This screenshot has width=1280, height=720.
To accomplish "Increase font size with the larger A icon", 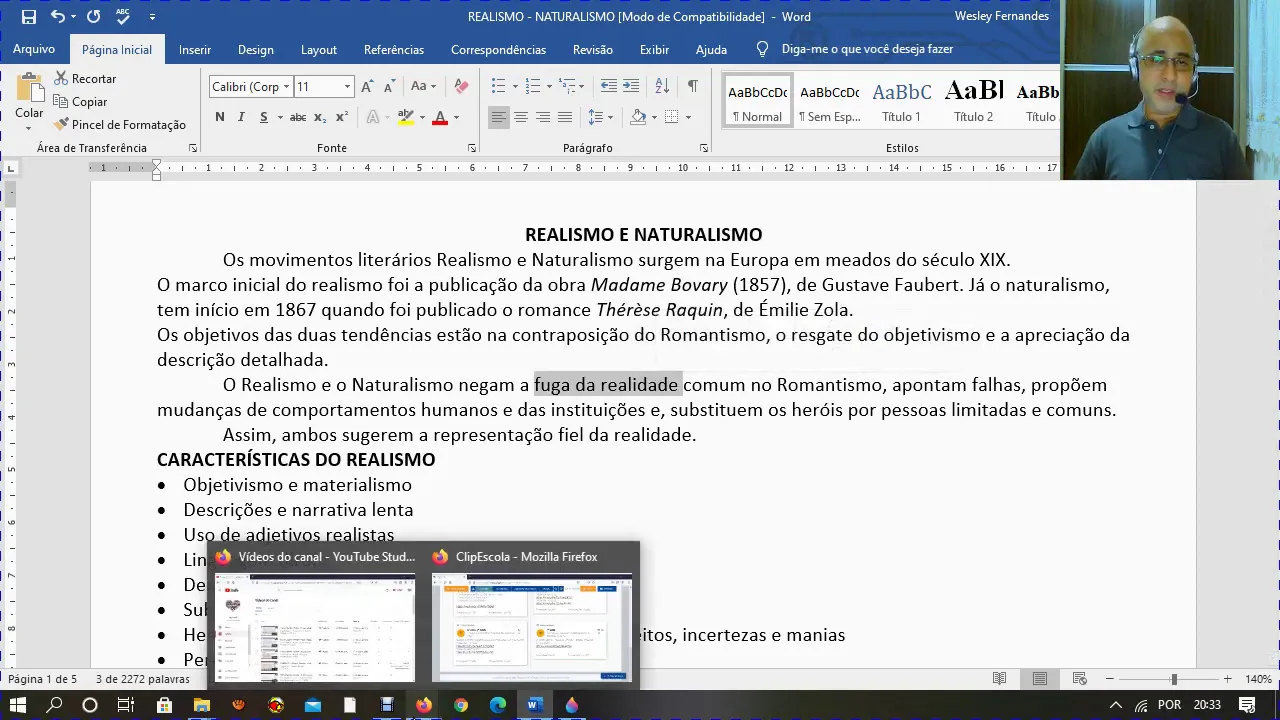I will [368, 87].
